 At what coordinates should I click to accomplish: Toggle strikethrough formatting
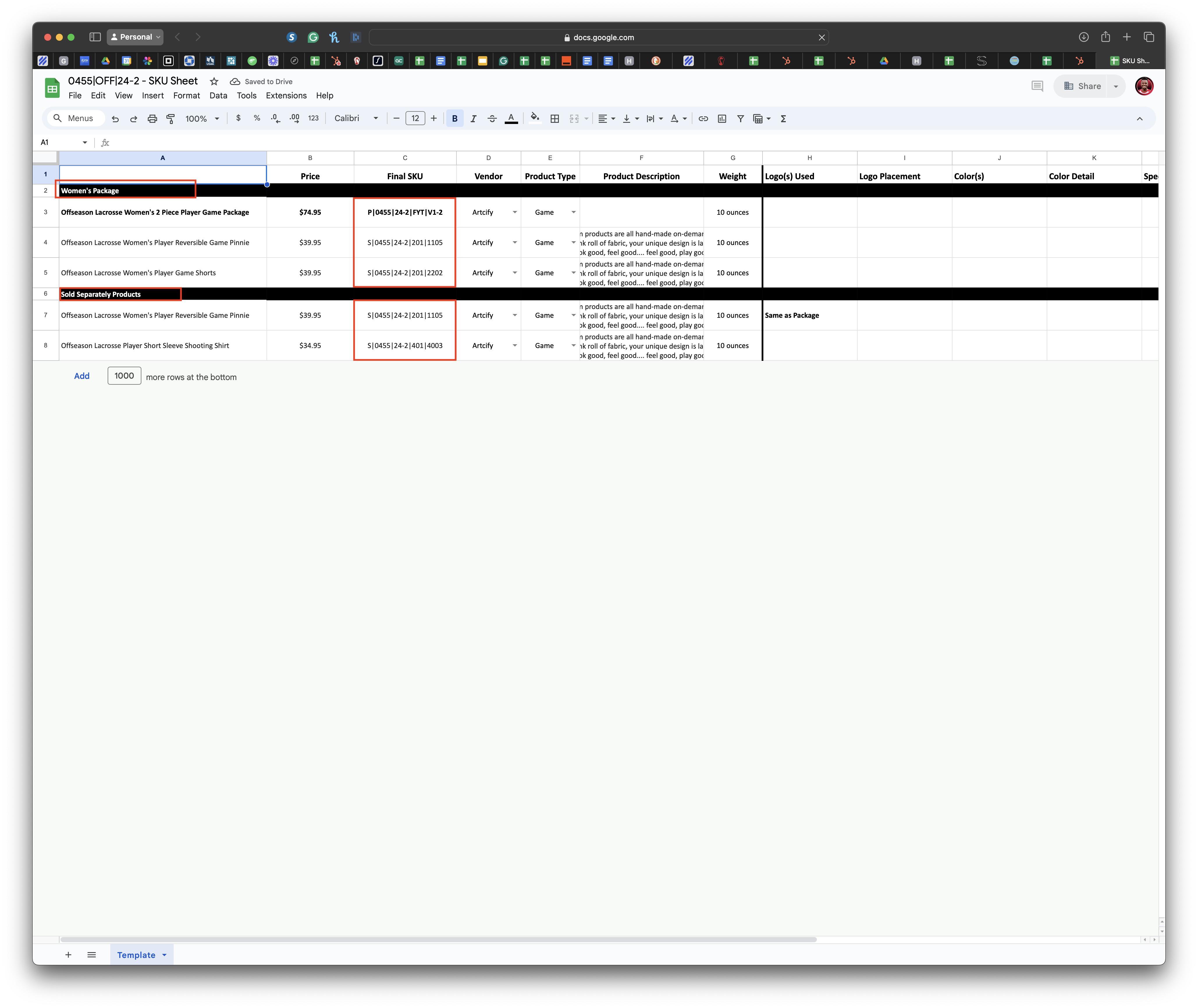(492, 119)
